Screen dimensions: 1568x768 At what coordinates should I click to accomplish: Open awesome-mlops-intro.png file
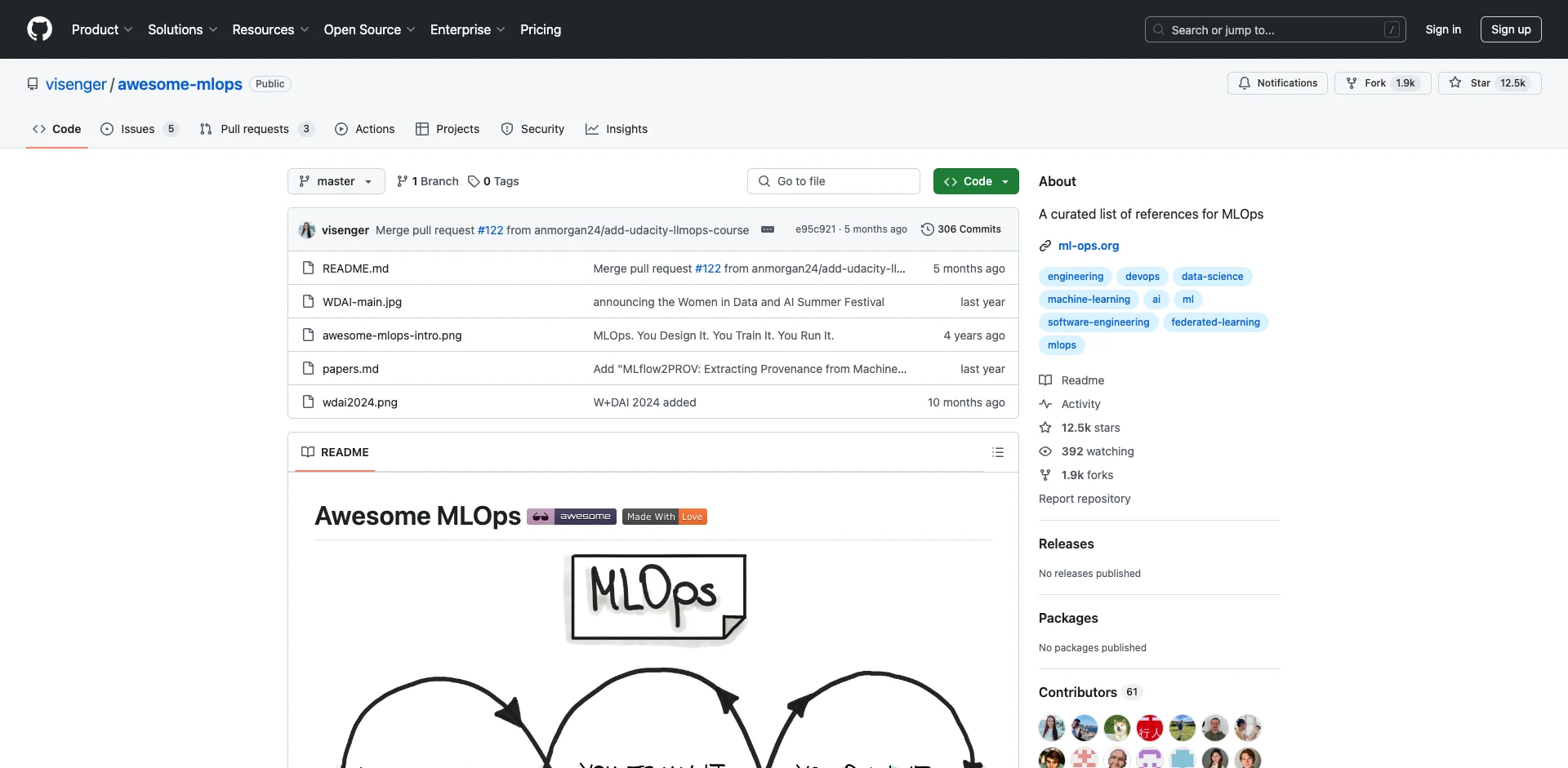click(x=392, y=335)
